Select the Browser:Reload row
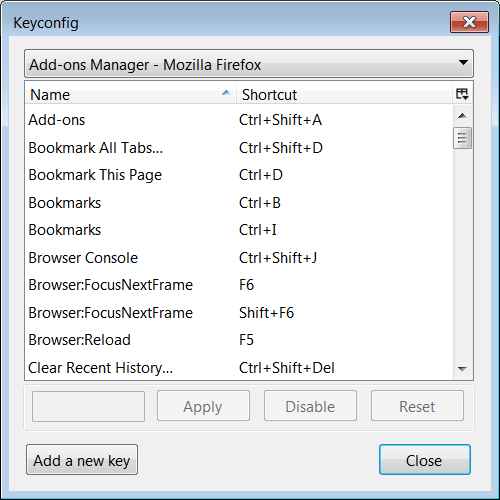This screenshot has width=500, height=500. coord(239,340)
